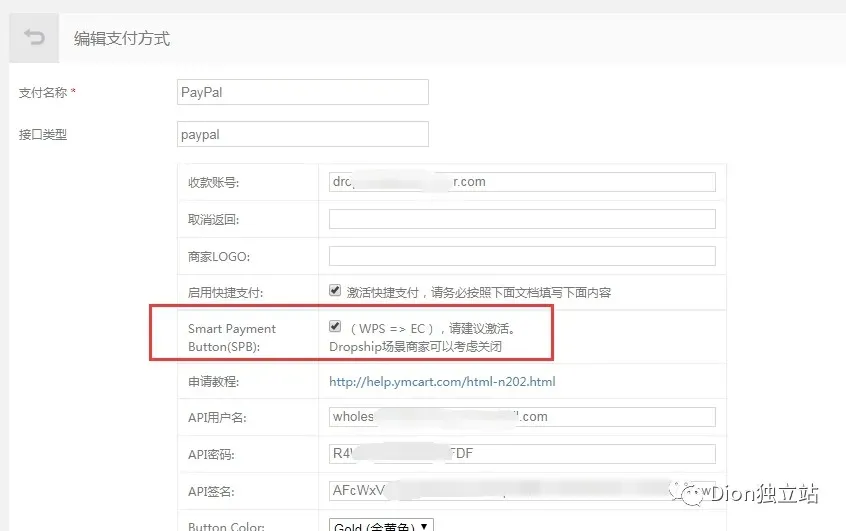The width and height of the screenshot is (846, 531).
Task: Click the empty 取消返回 input field
Action: click(522, 218)
